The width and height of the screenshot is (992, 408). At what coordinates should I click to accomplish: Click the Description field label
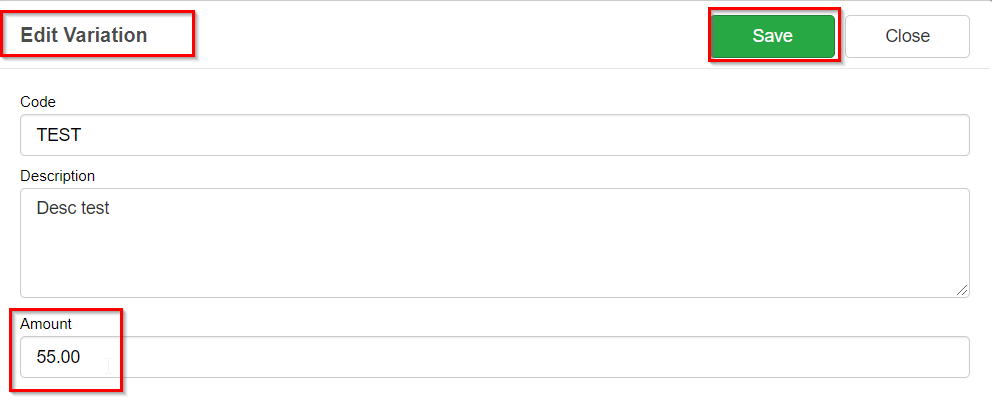tap(57, 176)
